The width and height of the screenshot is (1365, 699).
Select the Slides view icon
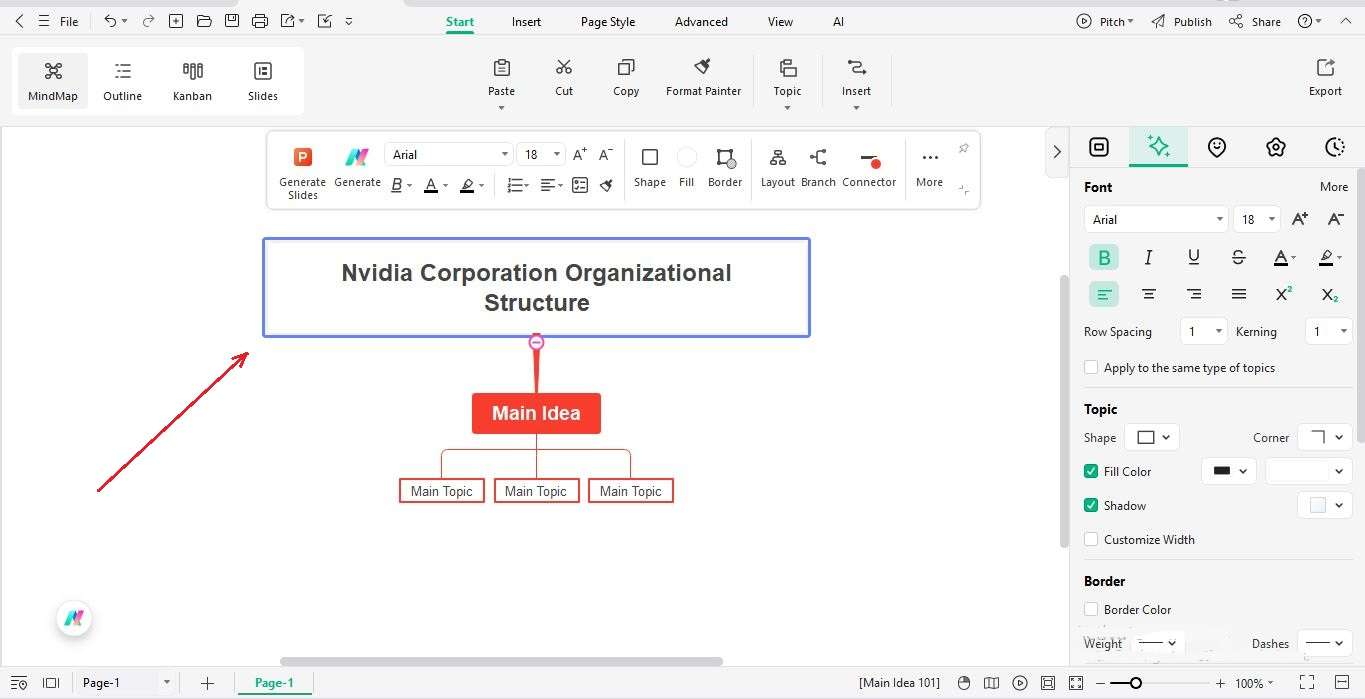click(262, 80)
